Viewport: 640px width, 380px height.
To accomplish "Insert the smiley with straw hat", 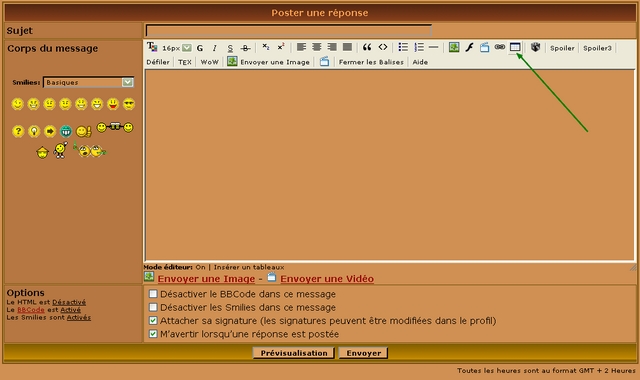I will click(42, 152).
